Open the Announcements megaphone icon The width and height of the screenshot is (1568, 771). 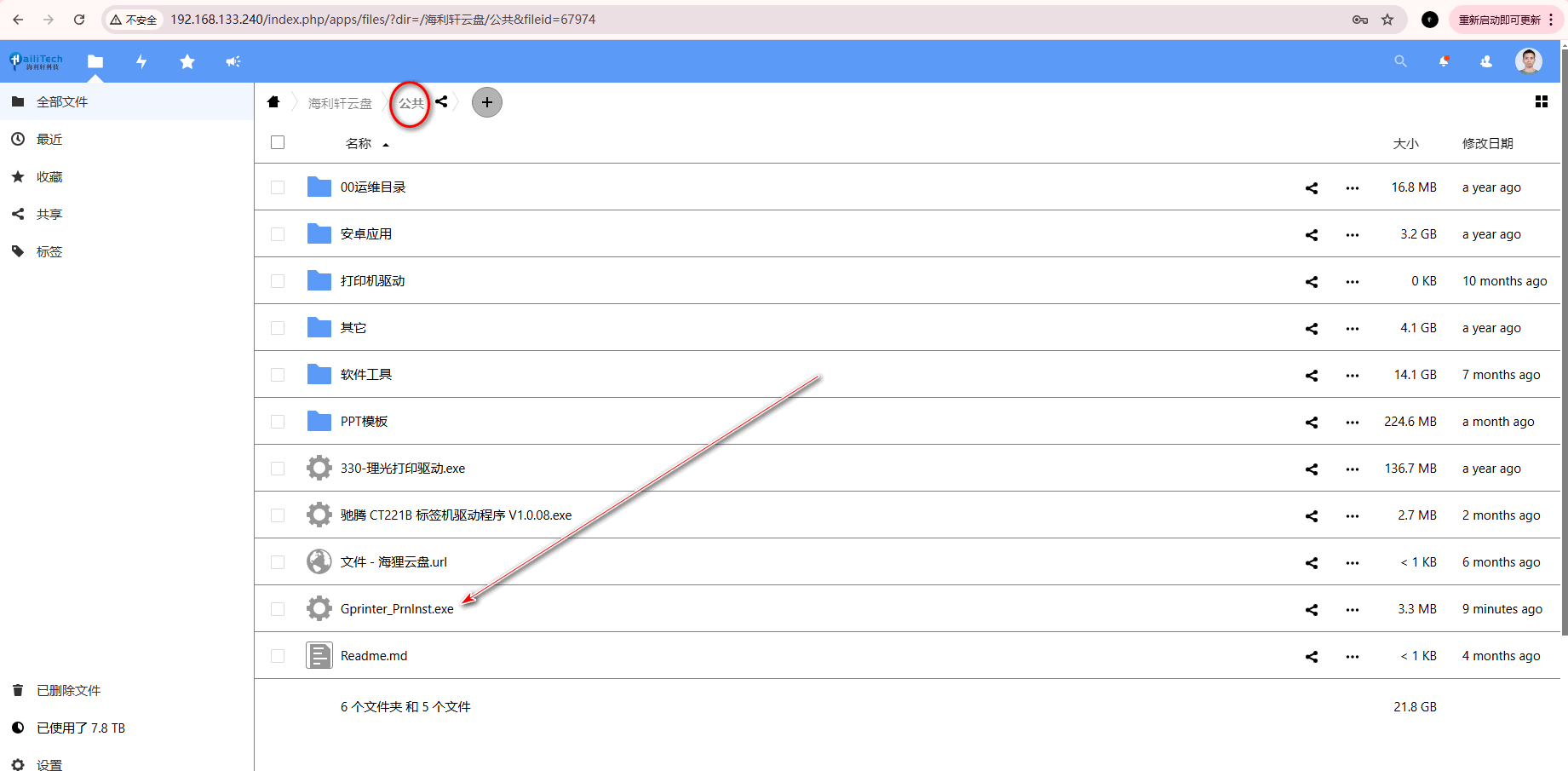(x=233, y=61)
